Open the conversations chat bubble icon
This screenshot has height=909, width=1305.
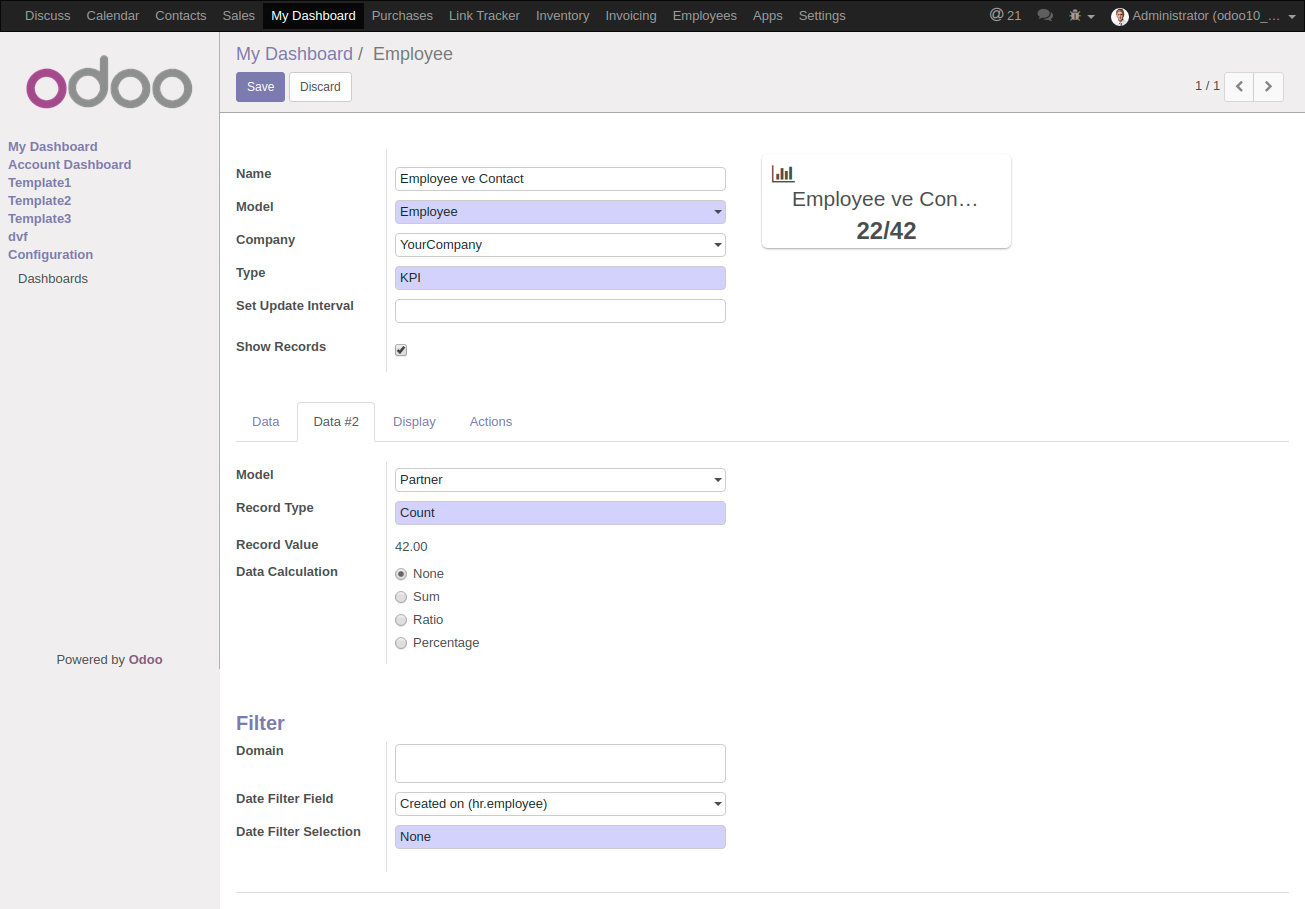[1045, 15]
